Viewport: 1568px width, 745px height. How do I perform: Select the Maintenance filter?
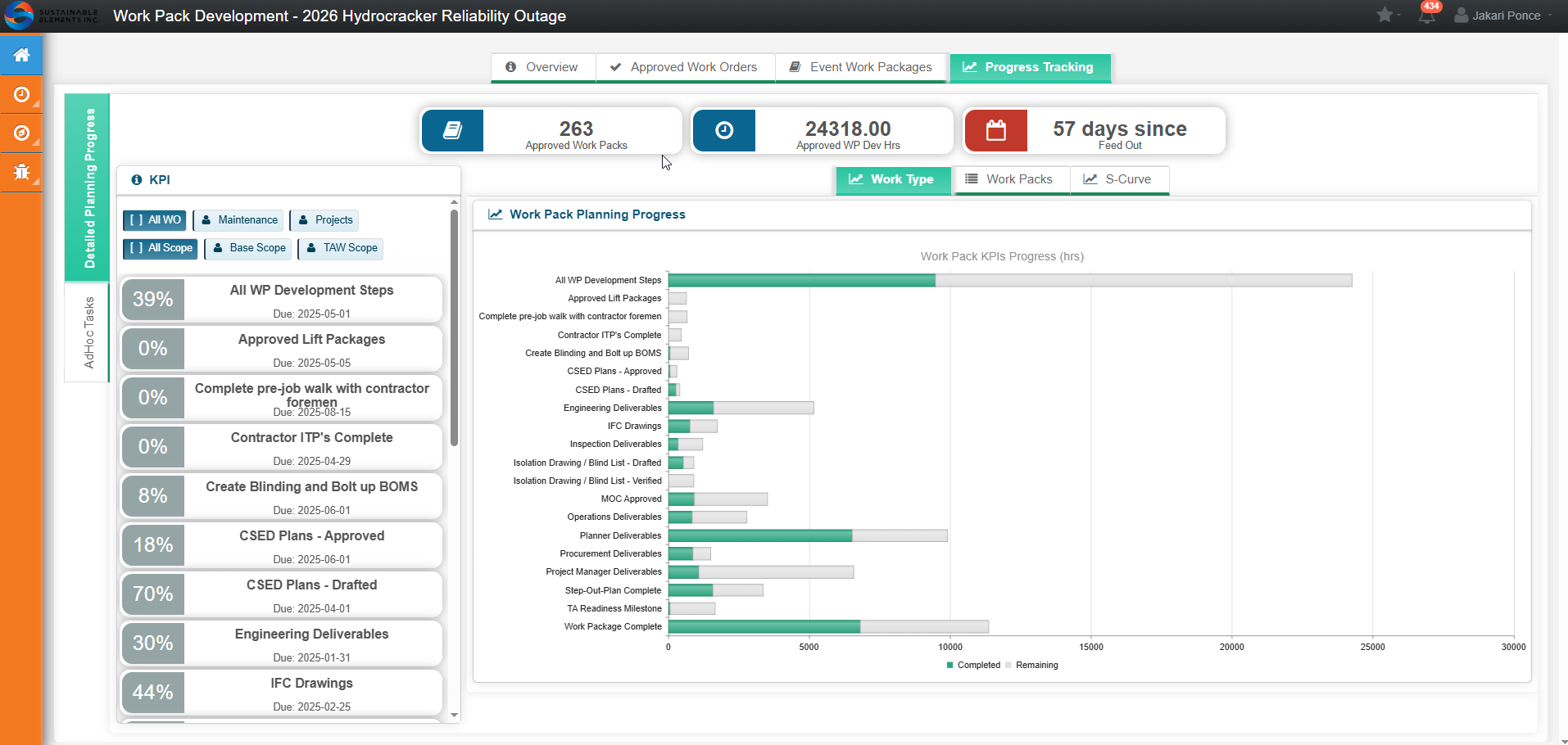pyautogui.click(x=239, y=220)
